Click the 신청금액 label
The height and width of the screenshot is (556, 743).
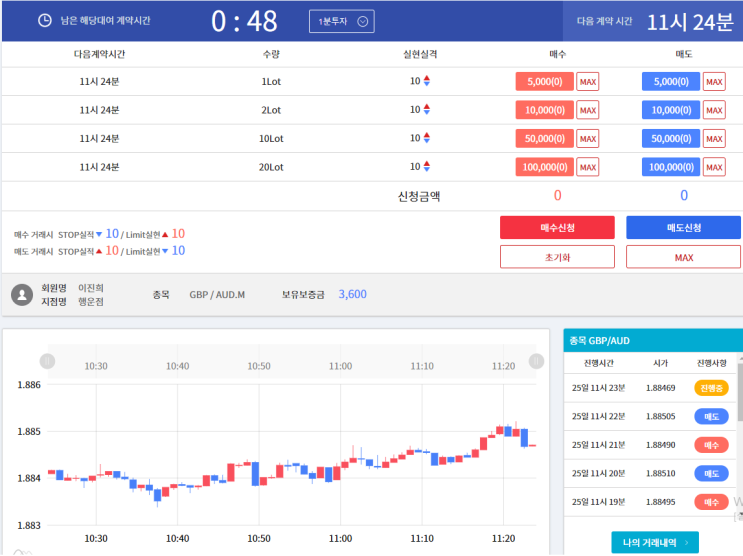pyautogui.click(x=419, y=196)
